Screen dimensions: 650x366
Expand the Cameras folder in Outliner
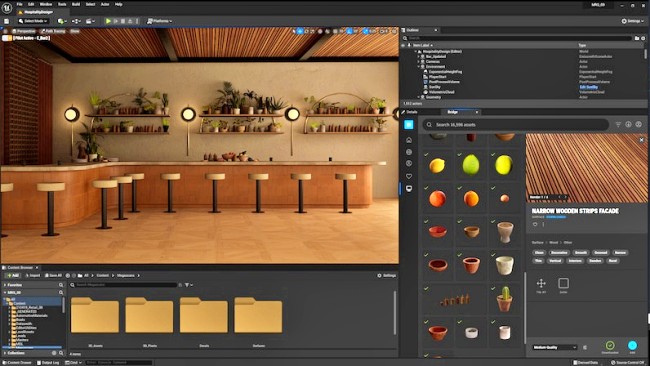tap(419, 61)
